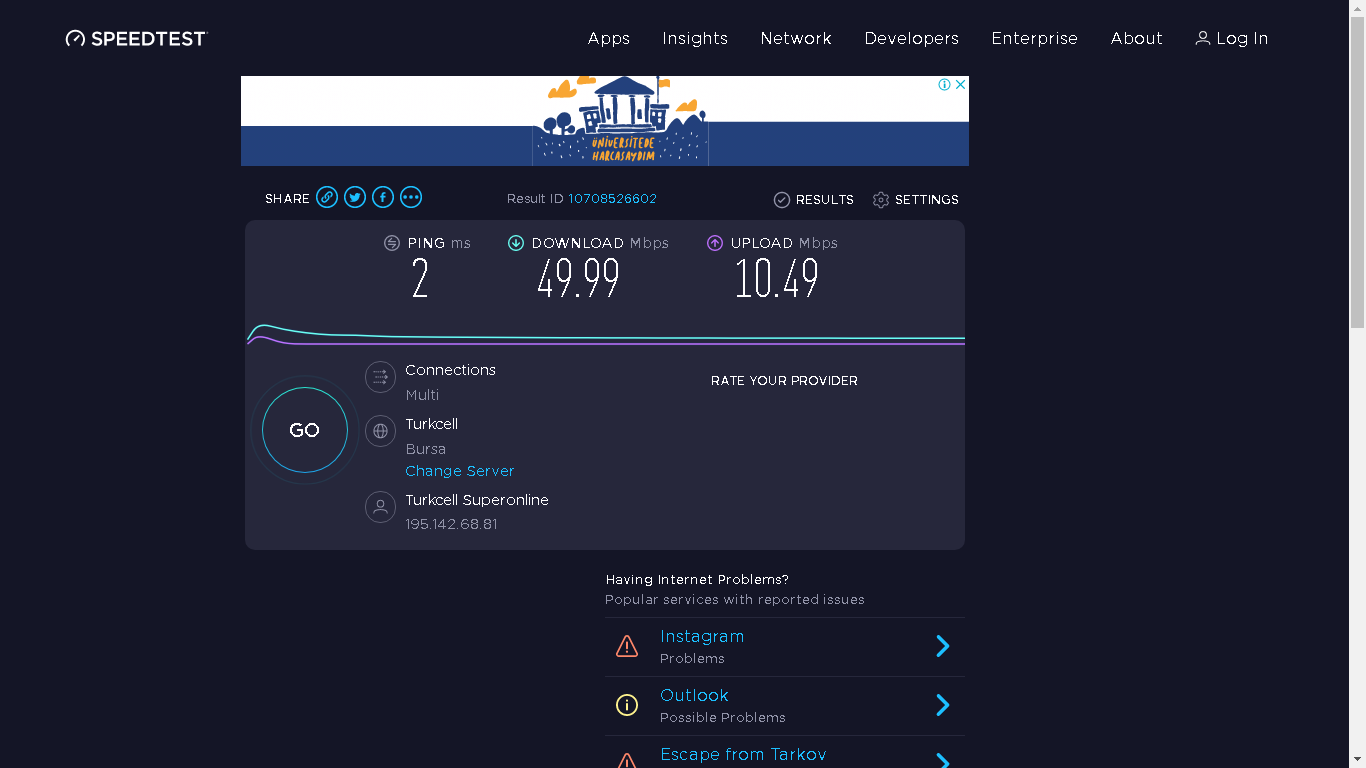Share result via Facebook icon
This screenshot has height=768, width=1366.
coord(383,197)
